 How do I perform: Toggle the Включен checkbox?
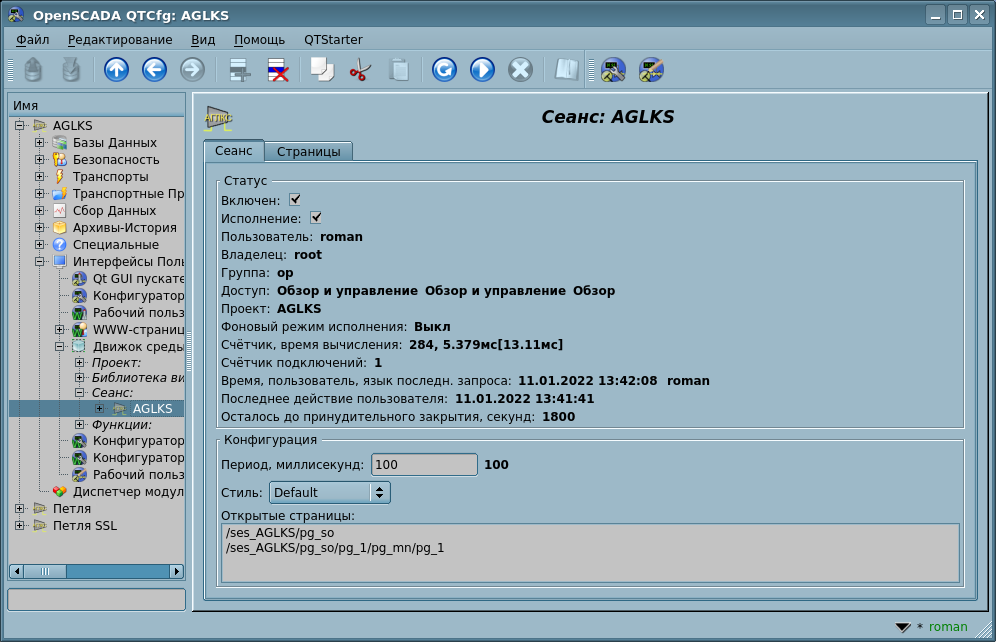click(295, 200)
